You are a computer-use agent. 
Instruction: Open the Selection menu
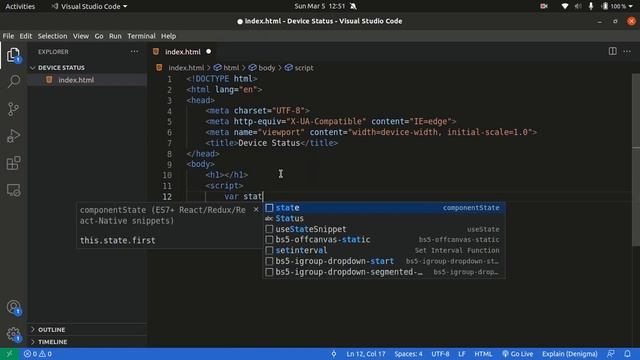coord(52,36)
